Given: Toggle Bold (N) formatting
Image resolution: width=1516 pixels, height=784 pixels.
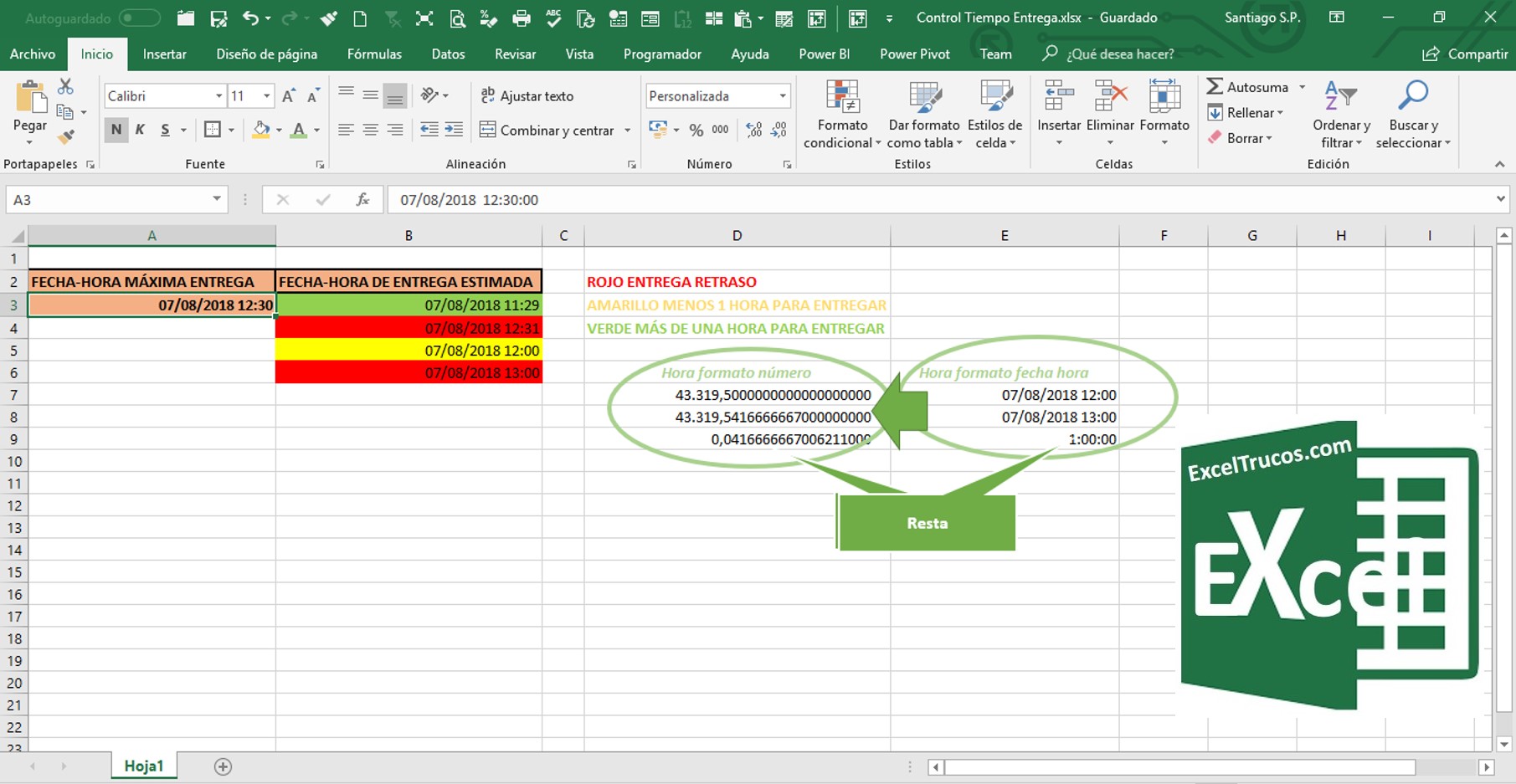Looking at the screenshot, I should tap(116, 130).
